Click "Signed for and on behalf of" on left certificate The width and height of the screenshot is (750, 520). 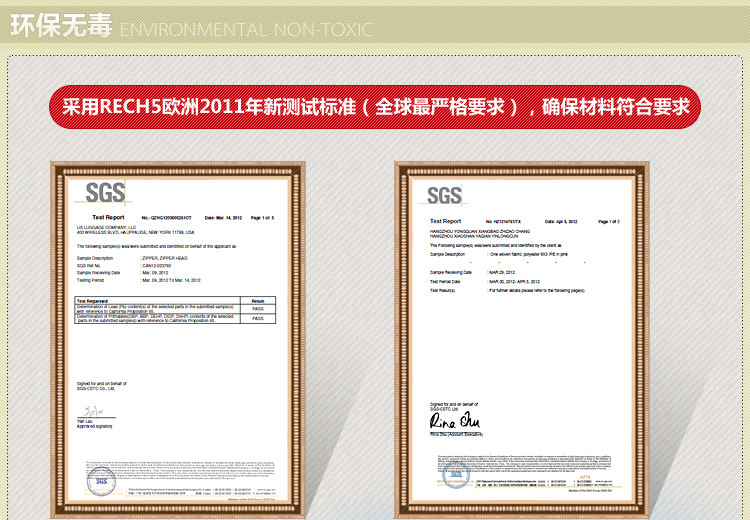102,384
